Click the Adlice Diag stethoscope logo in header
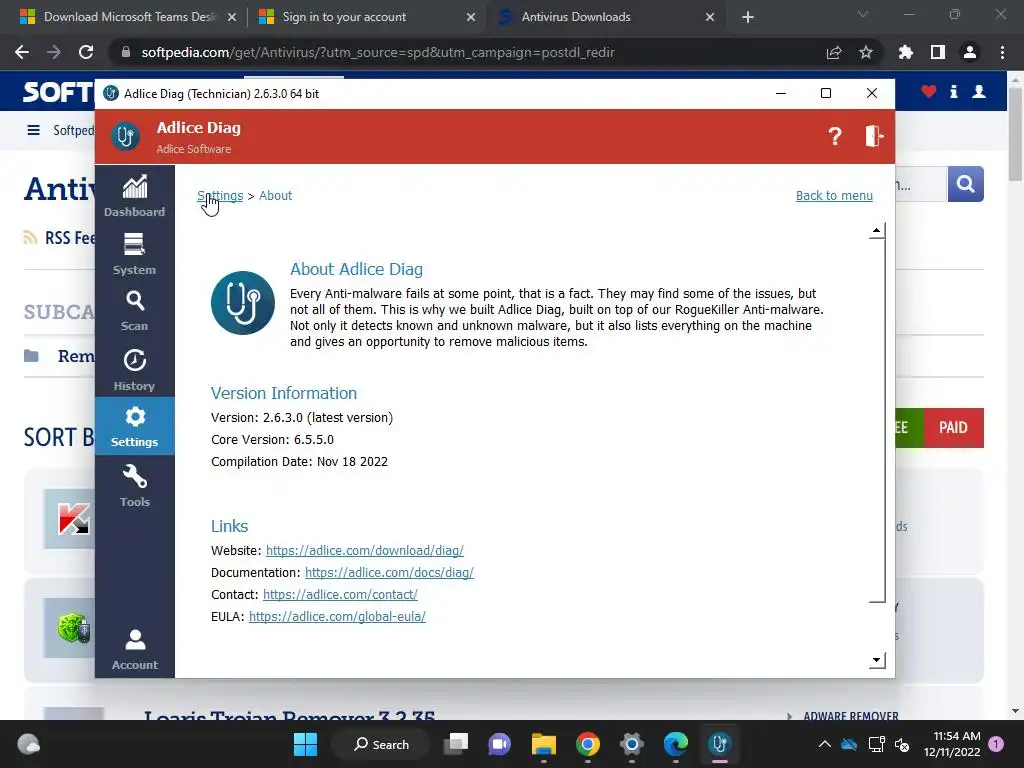Screen dimensions: 1024x768 click(125, 136)
